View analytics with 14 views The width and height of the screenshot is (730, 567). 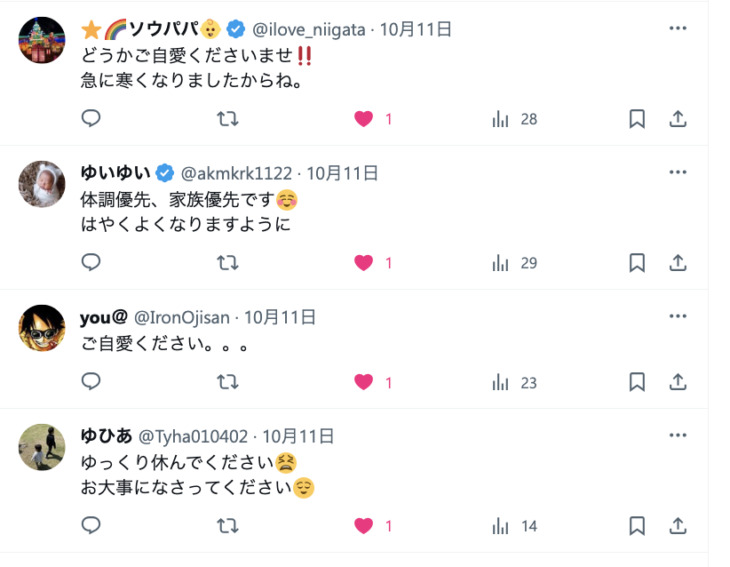click(515, 526)
